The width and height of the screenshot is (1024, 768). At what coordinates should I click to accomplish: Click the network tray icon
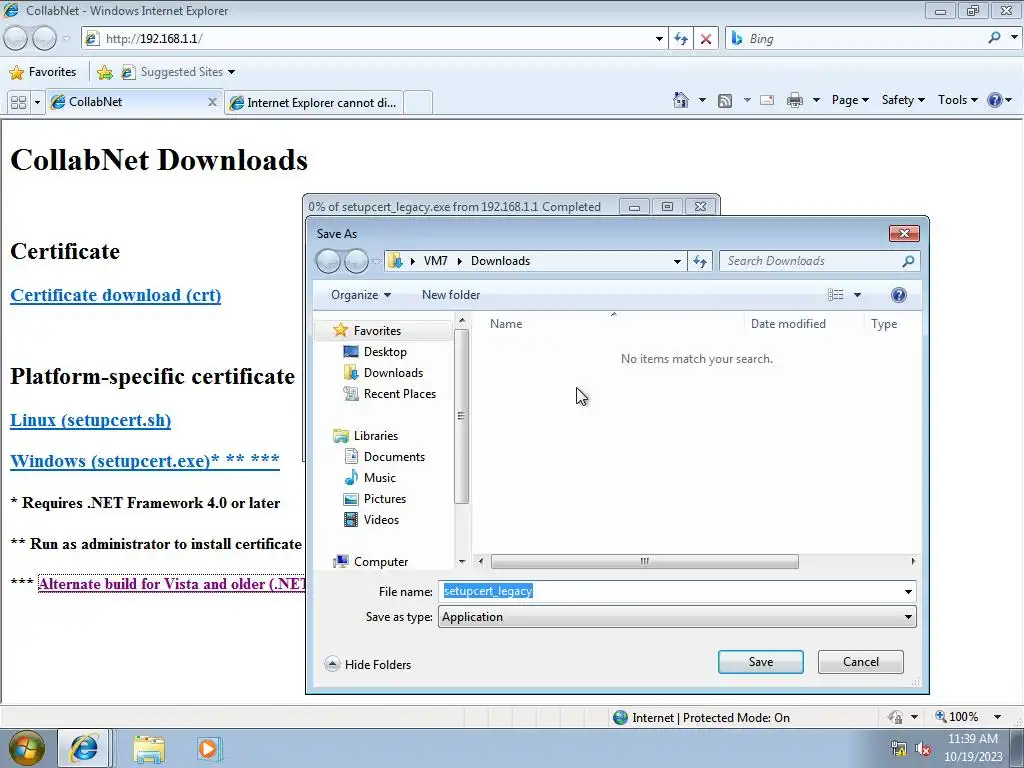[898, 748]
